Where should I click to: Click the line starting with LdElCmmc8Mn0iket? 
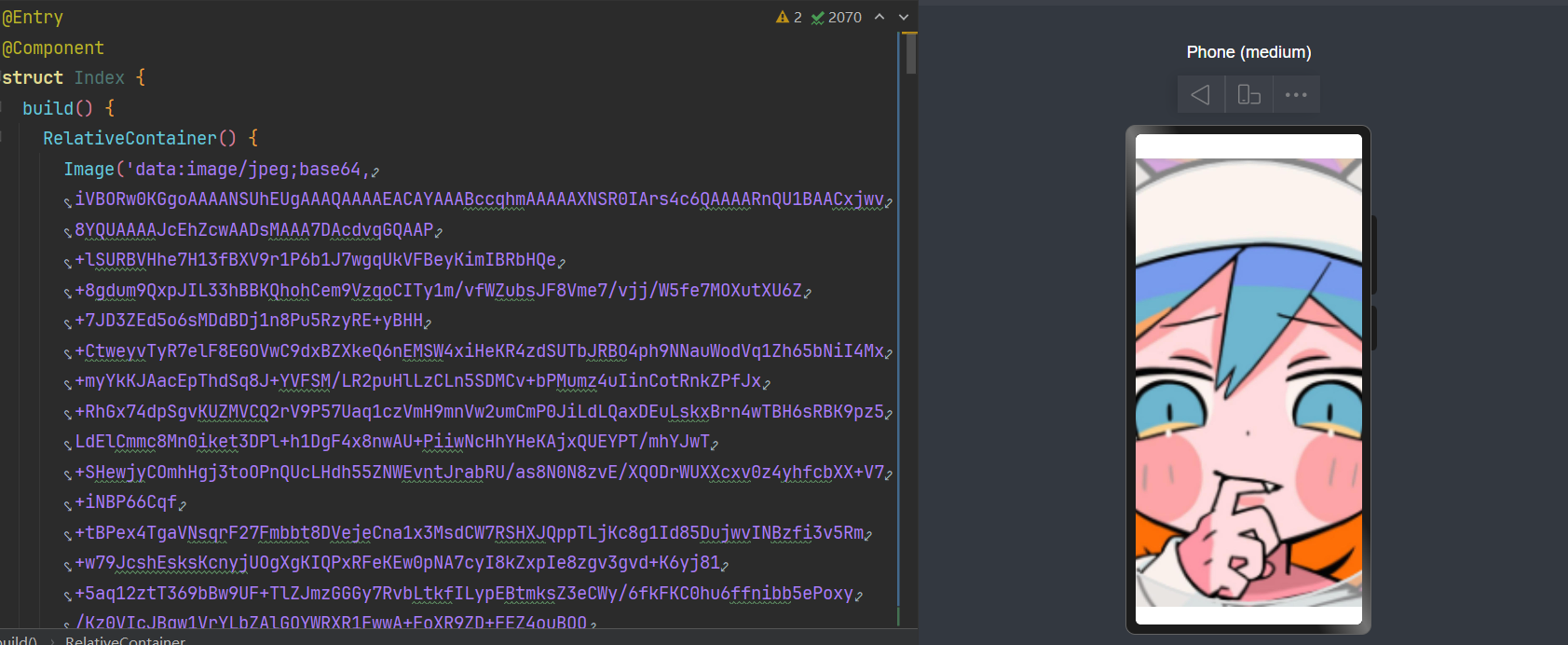[x=392, y=441]
